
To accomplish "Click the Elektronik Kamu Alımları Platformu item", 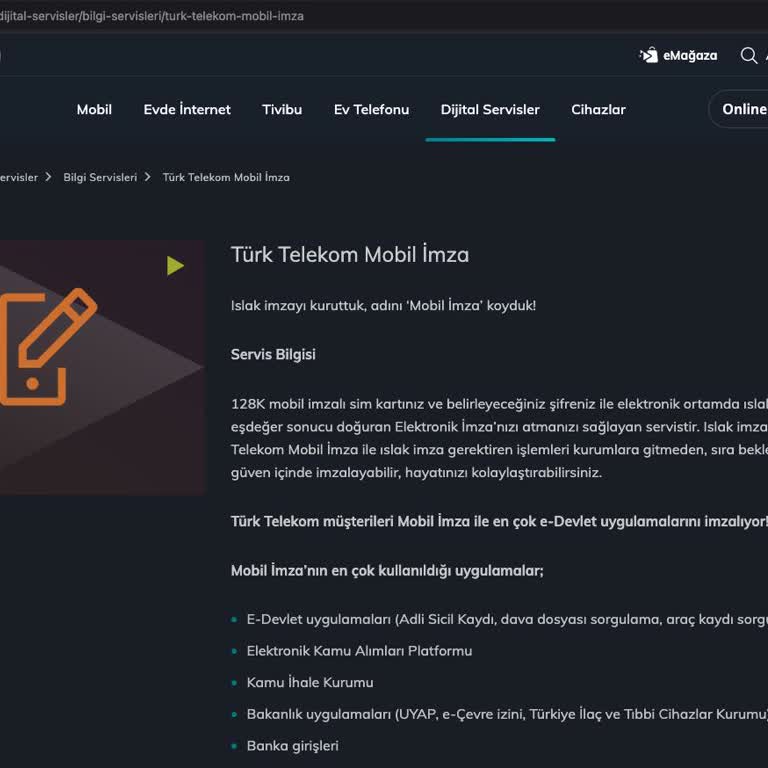I will [x=359, y=651].
